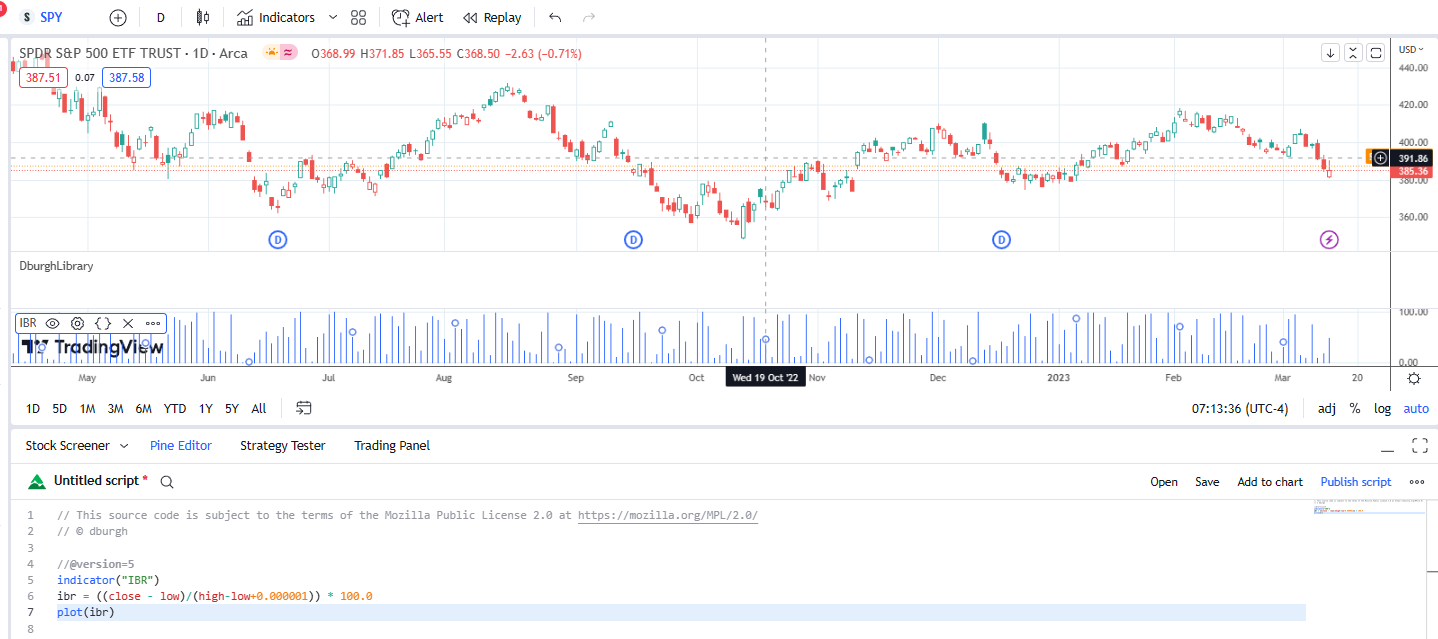Click the undo arrow icon

tap(555, 17)
